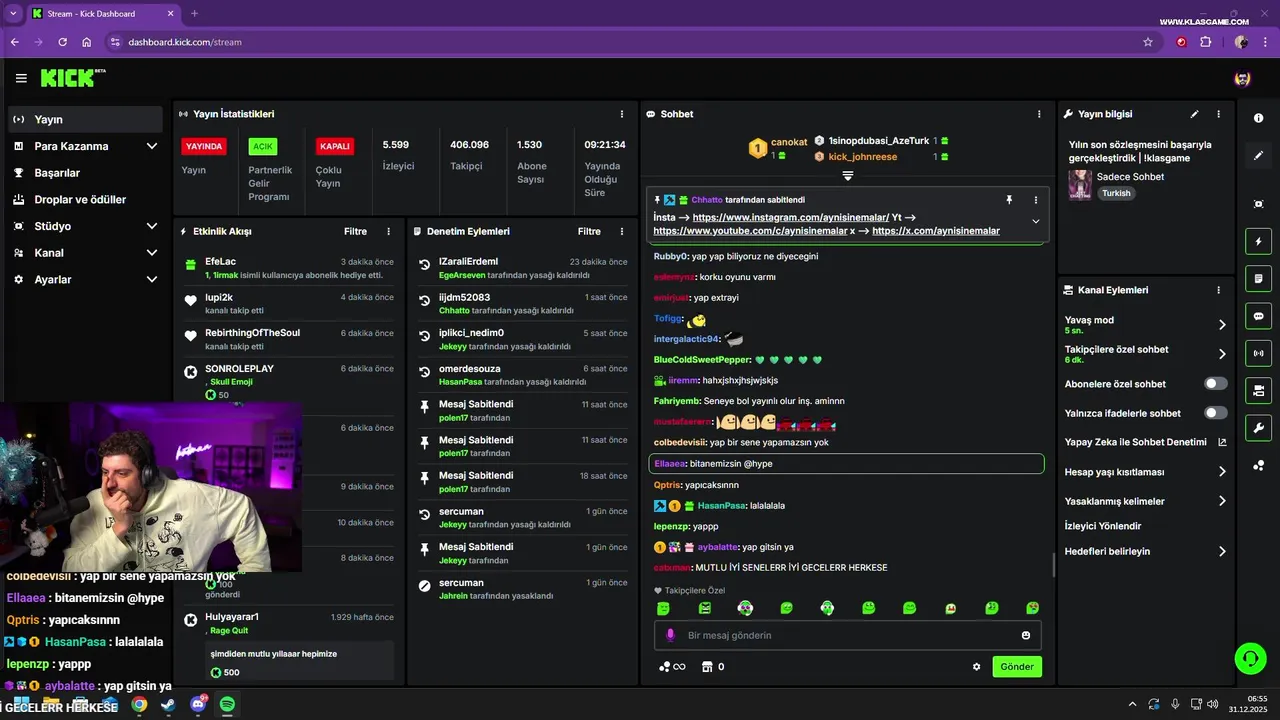Open the x.com aynisinemalar link
Screen dimensions: 1280x720
(x=936, y=231)
